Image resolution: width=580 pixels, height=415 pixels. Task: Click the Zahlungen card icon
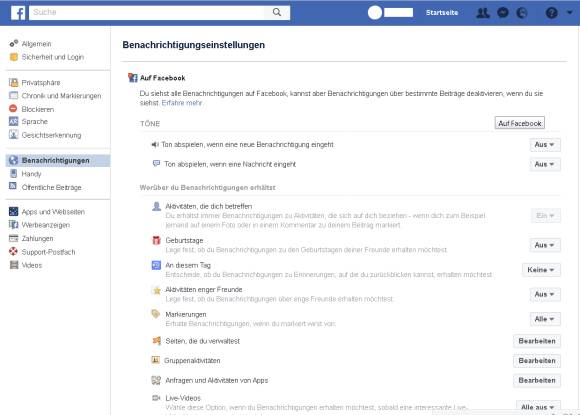13,238
